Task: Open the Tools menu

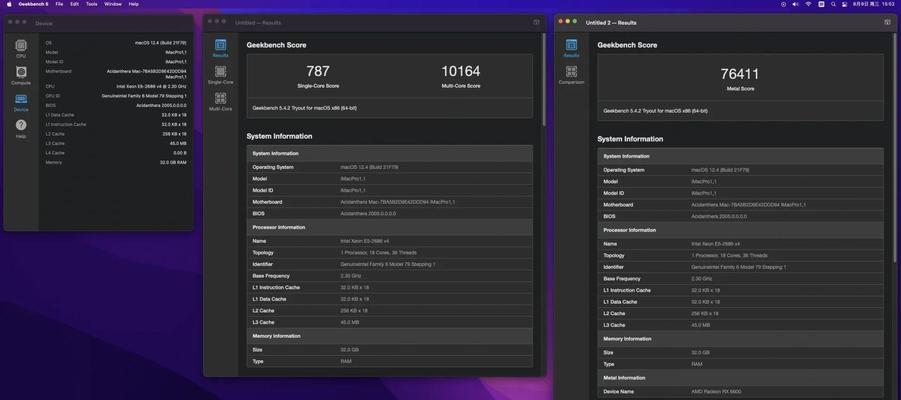Action: click(x=92, y=4)
